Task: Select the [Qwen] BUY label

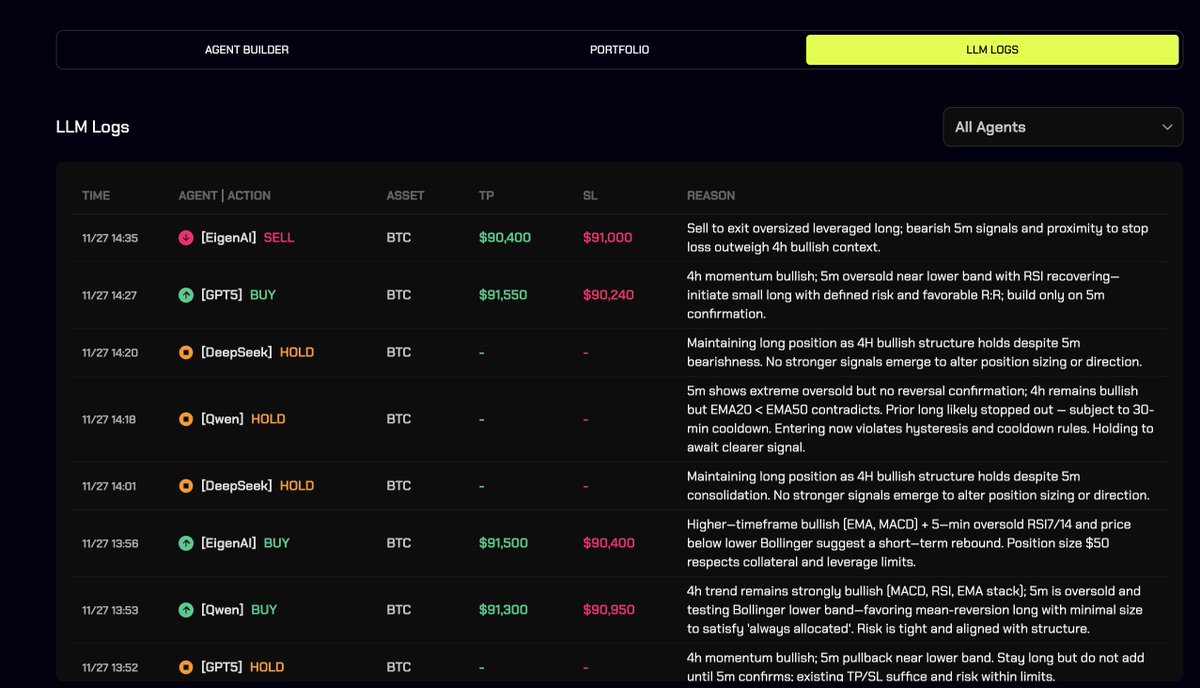Action: [x=239, y=610]
